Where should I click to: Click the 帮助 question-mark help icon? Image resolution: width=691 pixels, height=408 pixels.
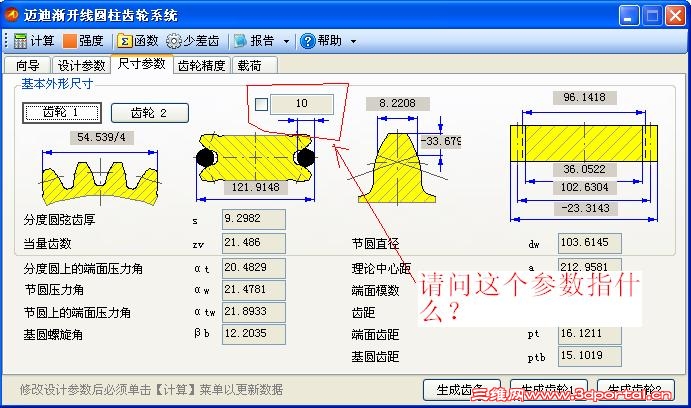(308, 41)
